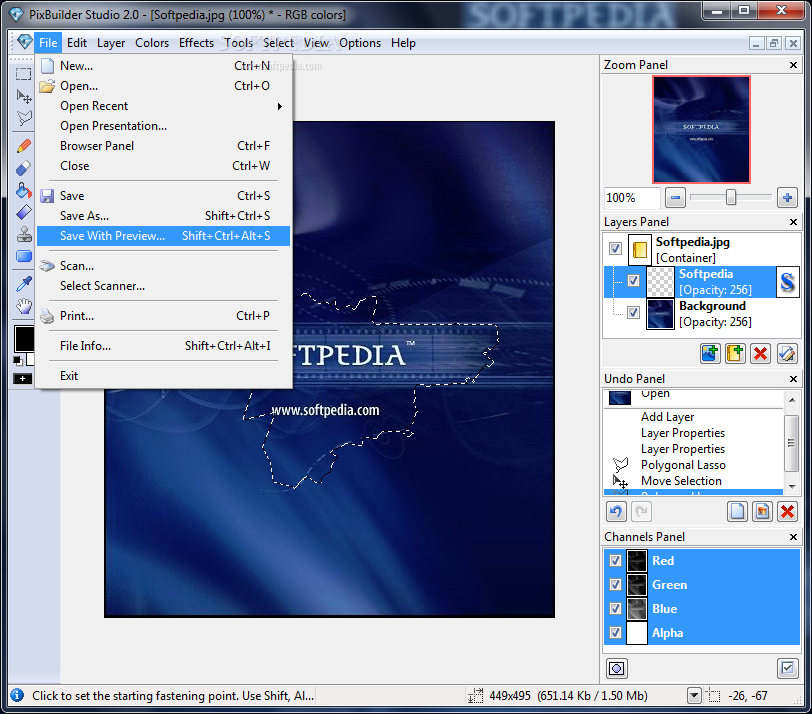
Task: Select the Pencil brush tool
Action: [23, 147]
